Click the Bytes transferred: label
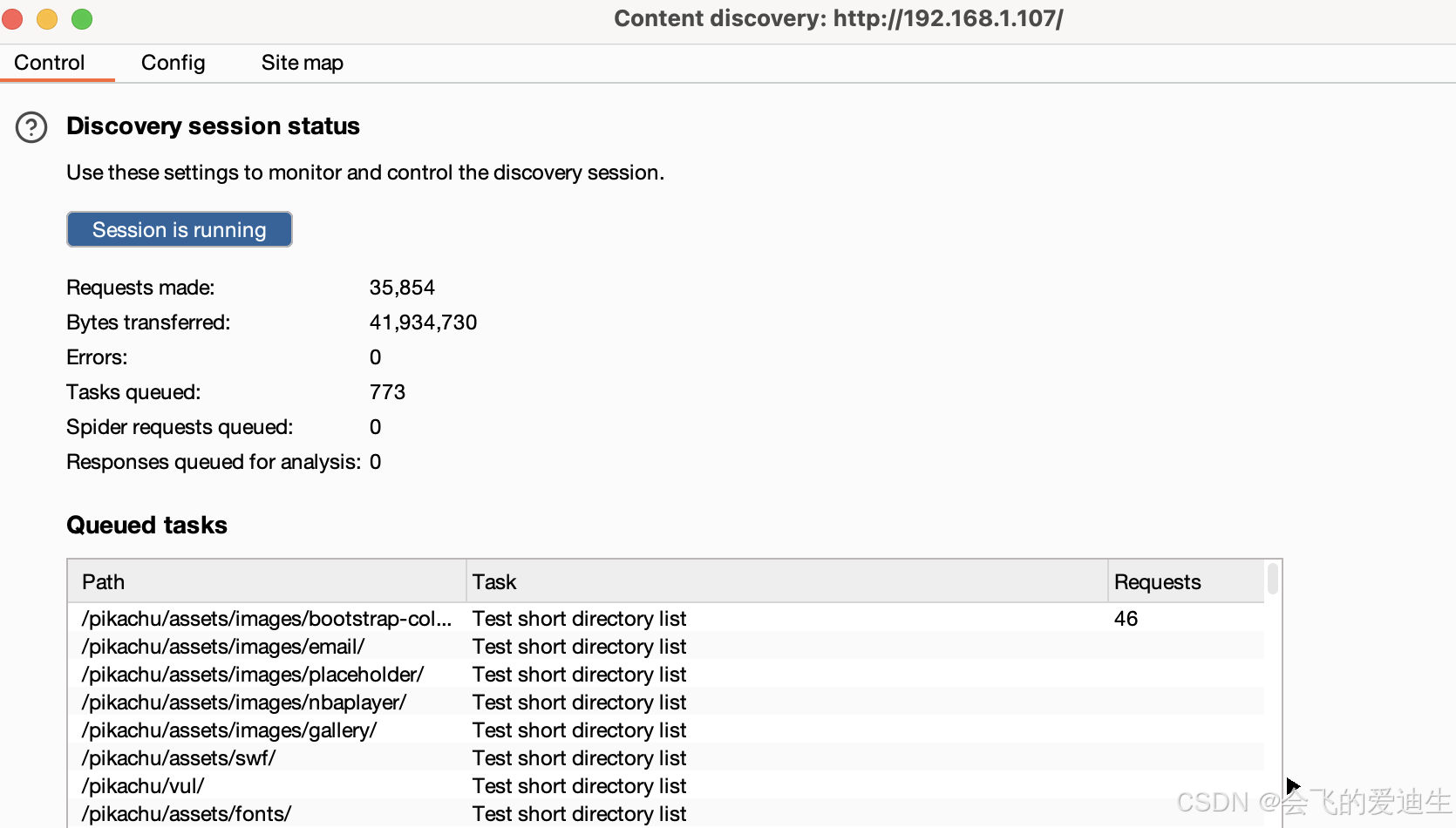Image resolution: width=1456 pixels, height=828 pixels. point(148,322)
